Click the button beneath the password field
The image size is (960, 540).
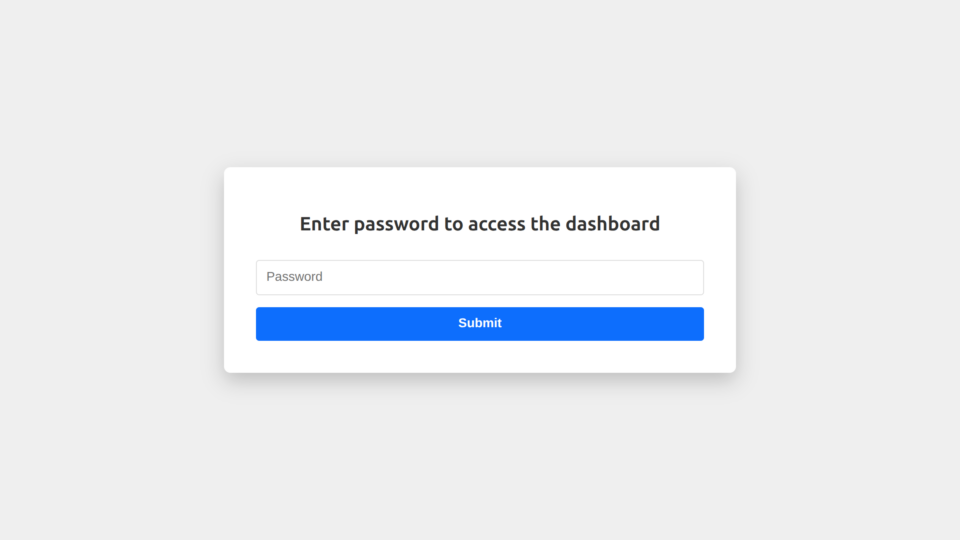point(480,323)
